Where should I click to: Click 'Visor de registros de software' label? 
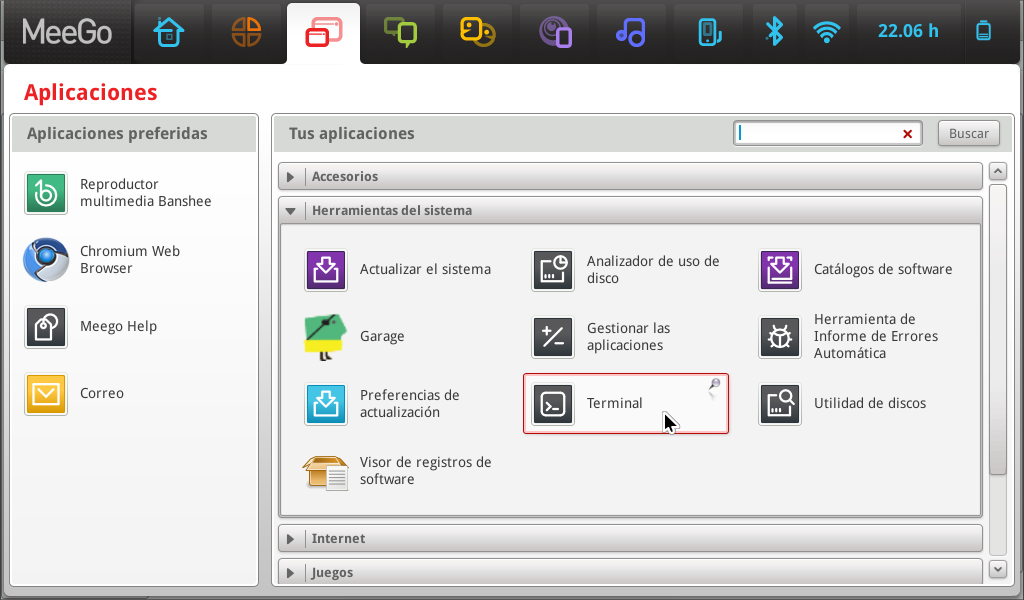pos(425,471)
